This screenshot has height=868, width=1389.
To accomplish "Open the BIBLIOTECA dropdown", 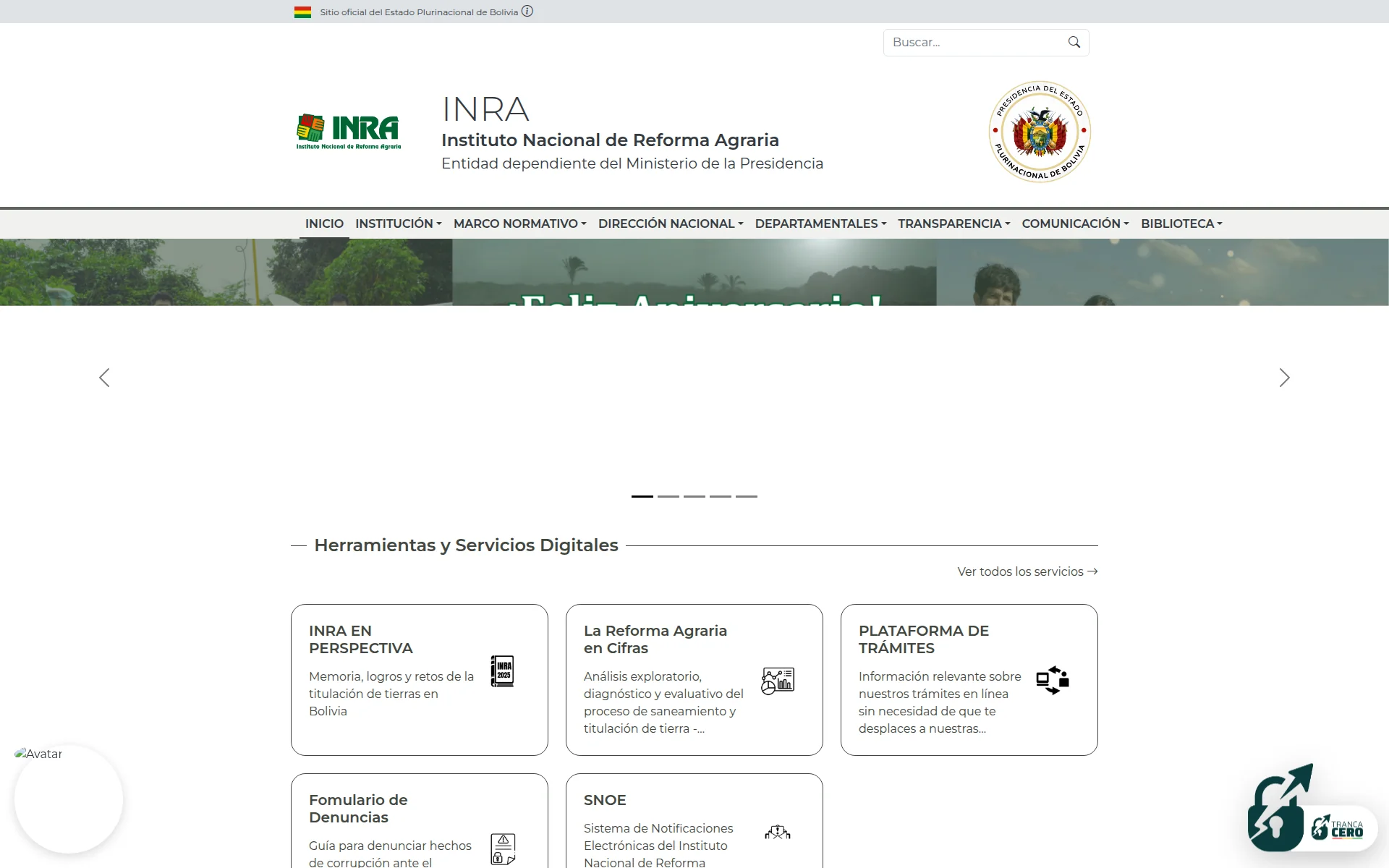I will (x=1181, y=224).
